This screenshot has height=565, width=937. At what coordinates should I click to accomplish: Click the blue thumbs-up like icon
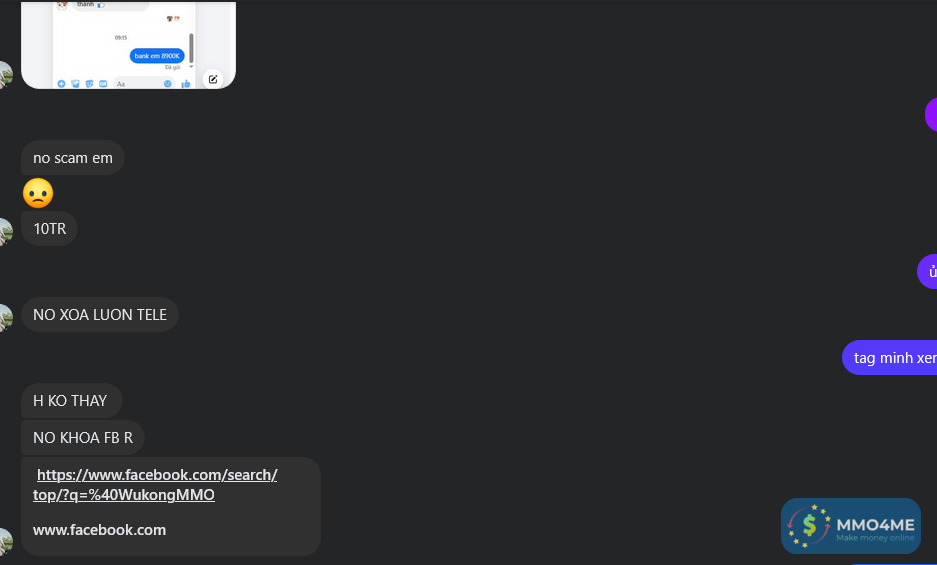(x=186, y=84)
